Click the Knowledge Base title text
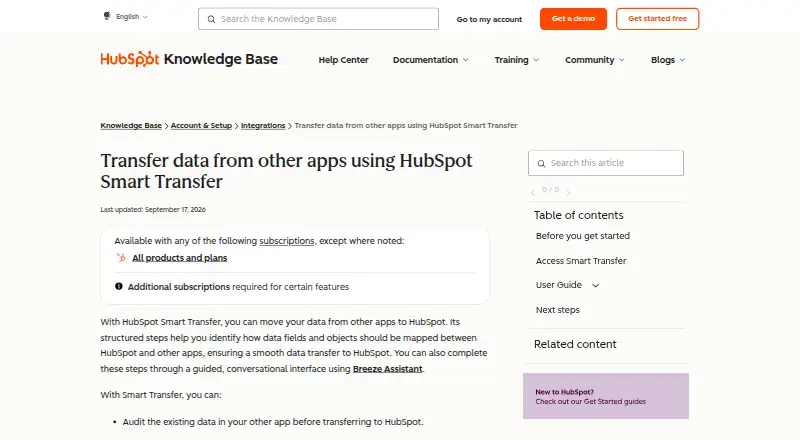 (221, 59)
